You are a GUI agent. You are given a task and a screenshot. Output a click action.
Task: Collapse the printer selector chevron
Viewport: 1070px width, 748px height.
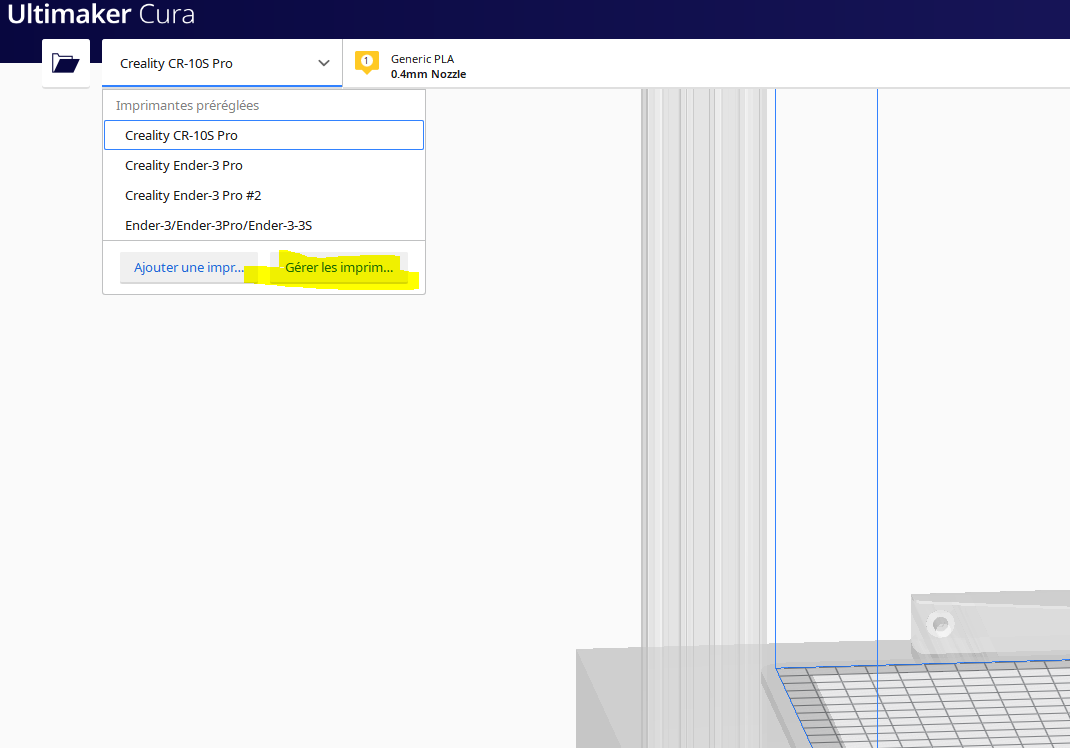tap(323, 63)
